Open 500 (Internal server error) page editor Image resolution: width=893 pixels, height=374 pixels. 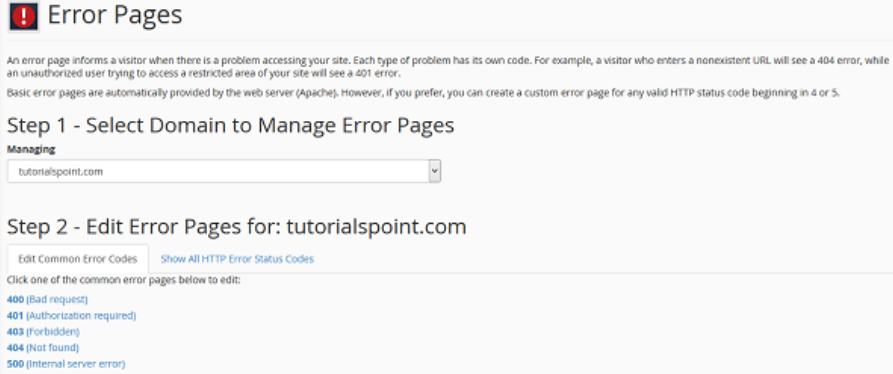point(66,363)
